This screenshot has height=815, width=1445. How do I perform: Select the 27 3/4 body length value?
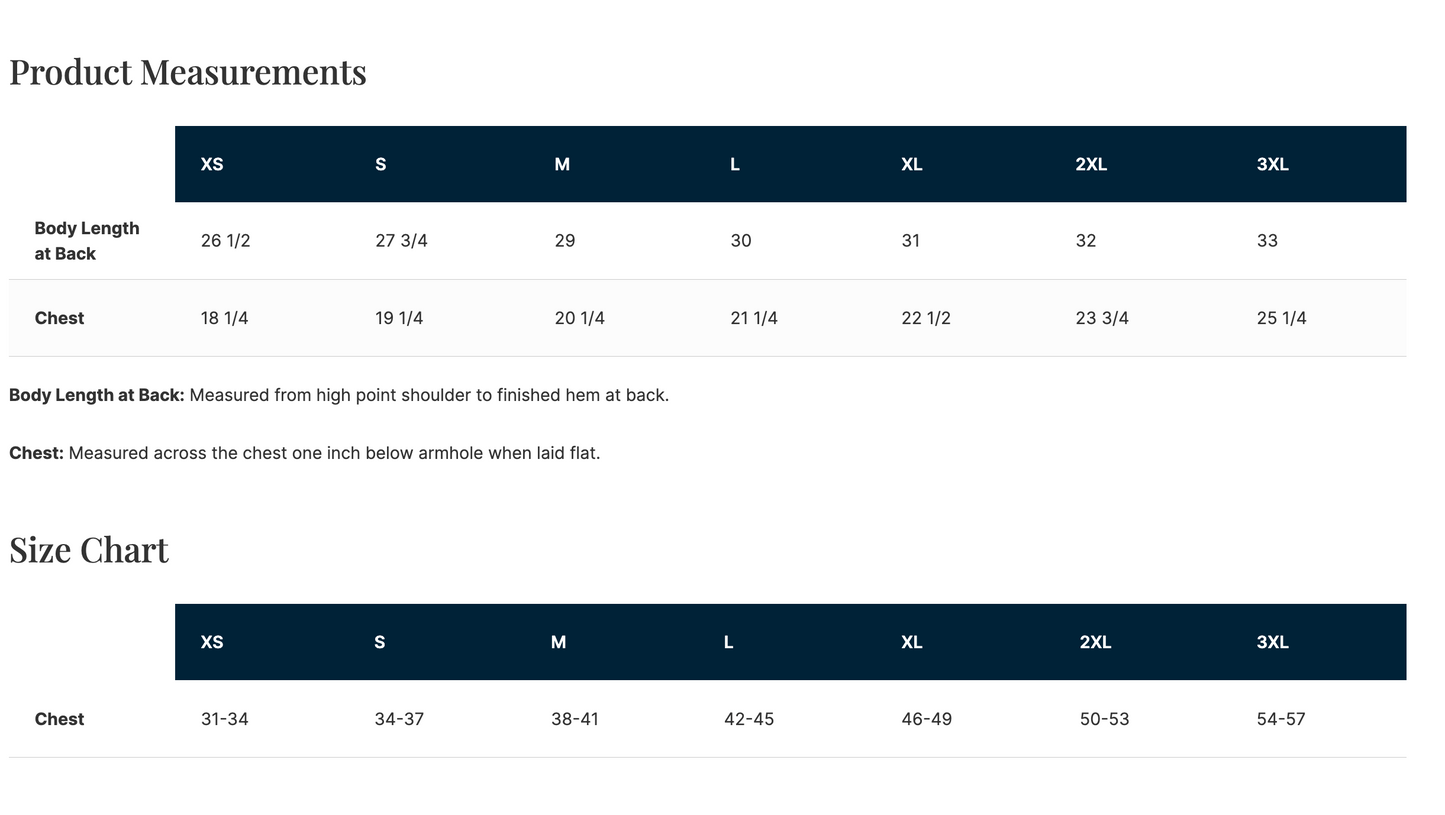coord(401,241)
